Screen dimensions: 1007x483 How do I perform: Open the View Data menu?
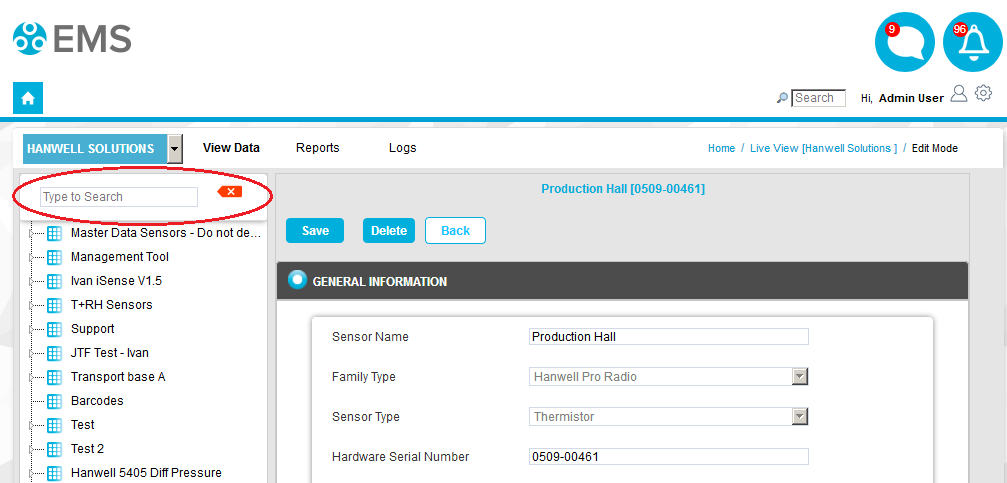tap(231, 148)
